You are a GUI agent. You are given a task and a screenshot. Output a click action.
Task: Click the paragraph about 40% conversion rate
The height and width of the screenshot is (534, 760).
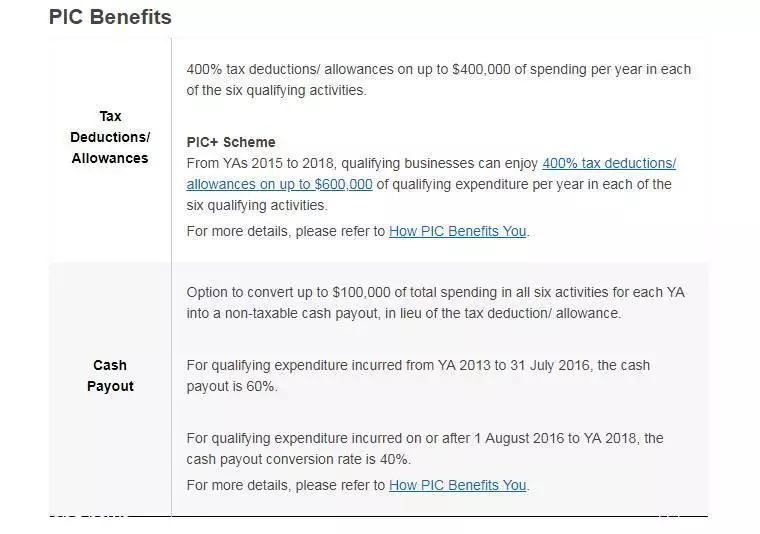[425, 449]
